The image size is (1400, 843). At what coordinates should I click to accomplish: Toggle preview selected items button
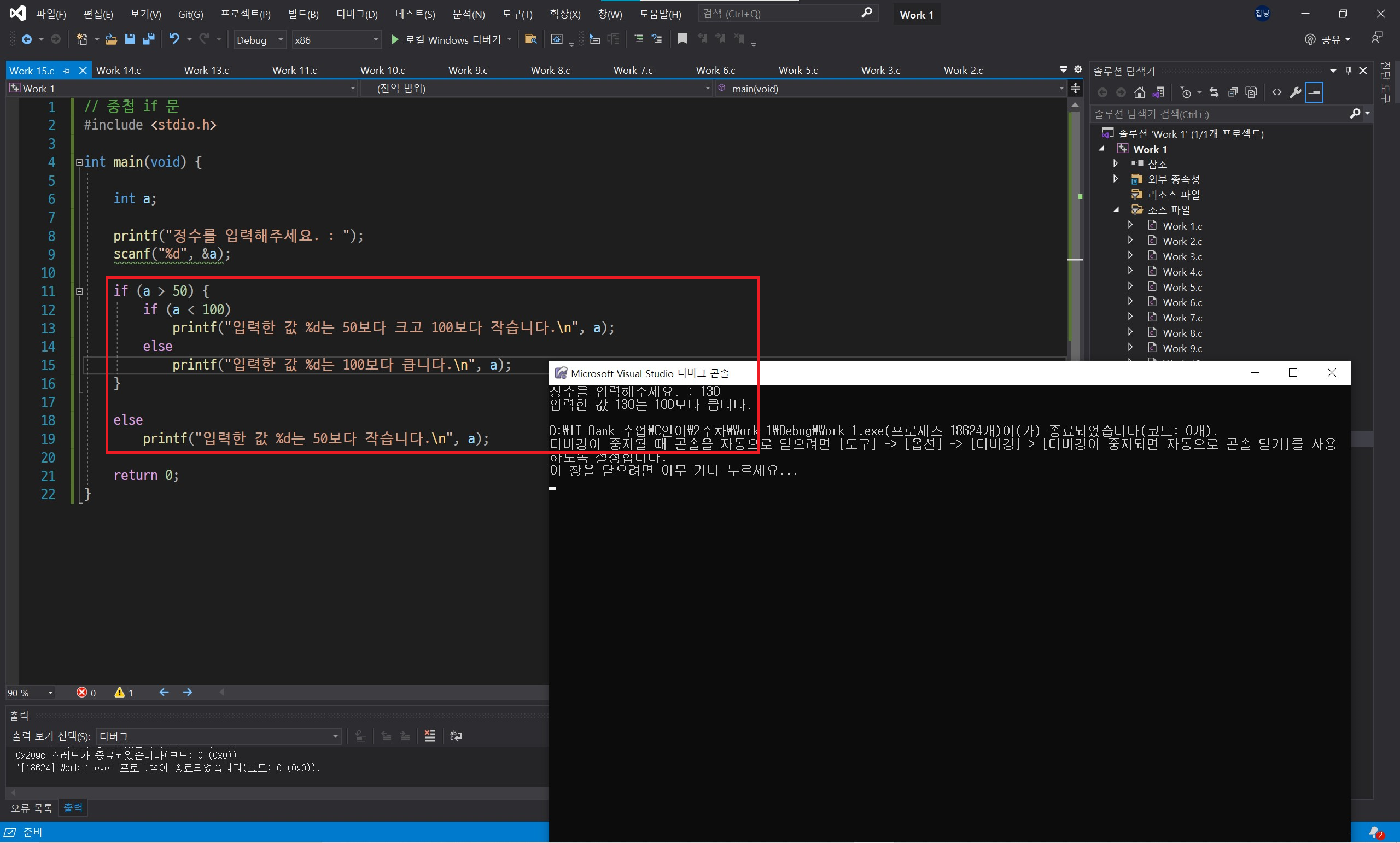click(1314, 92)
